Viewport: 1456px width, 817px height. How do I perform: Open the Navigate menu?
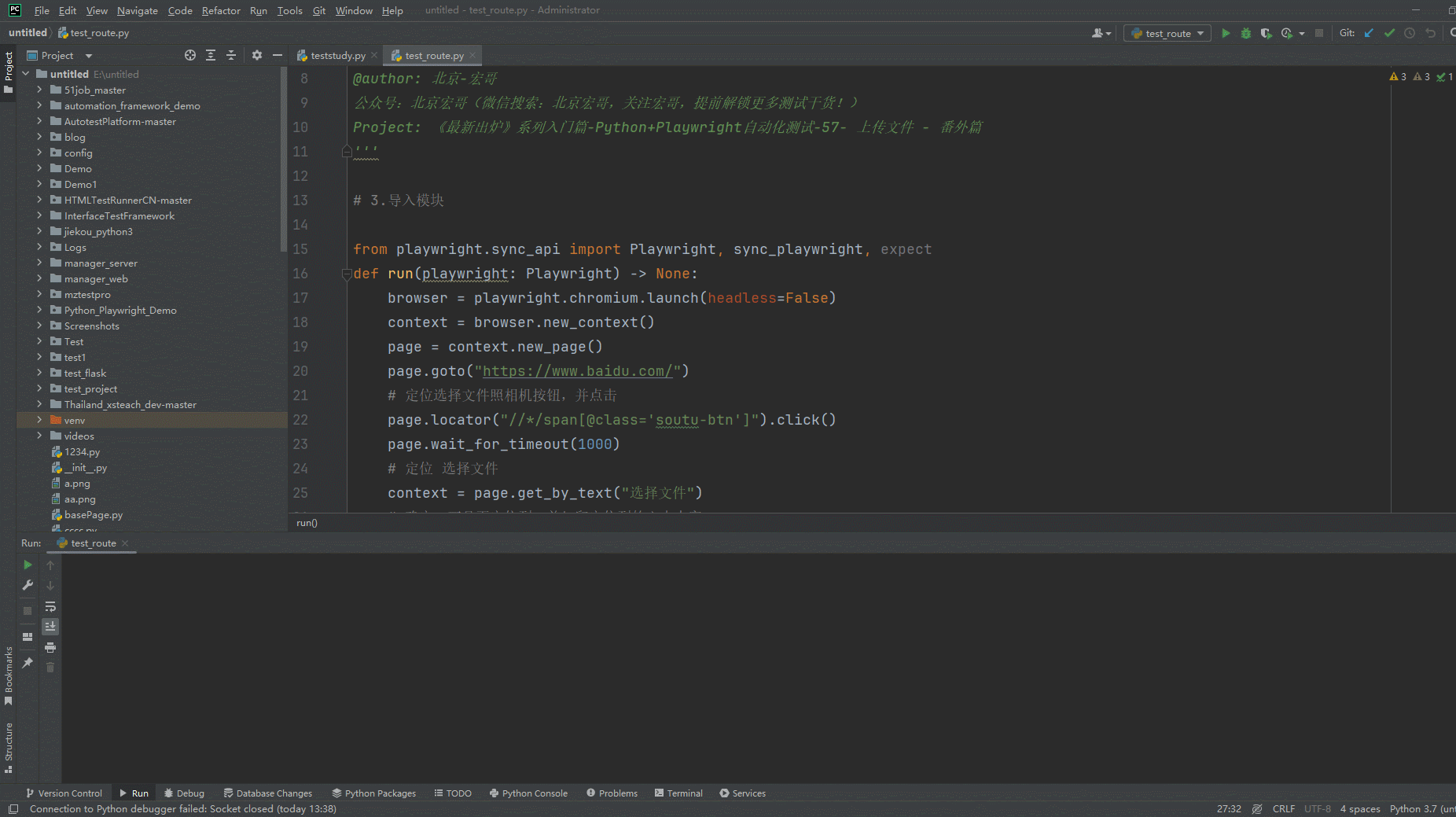point(138,10)
